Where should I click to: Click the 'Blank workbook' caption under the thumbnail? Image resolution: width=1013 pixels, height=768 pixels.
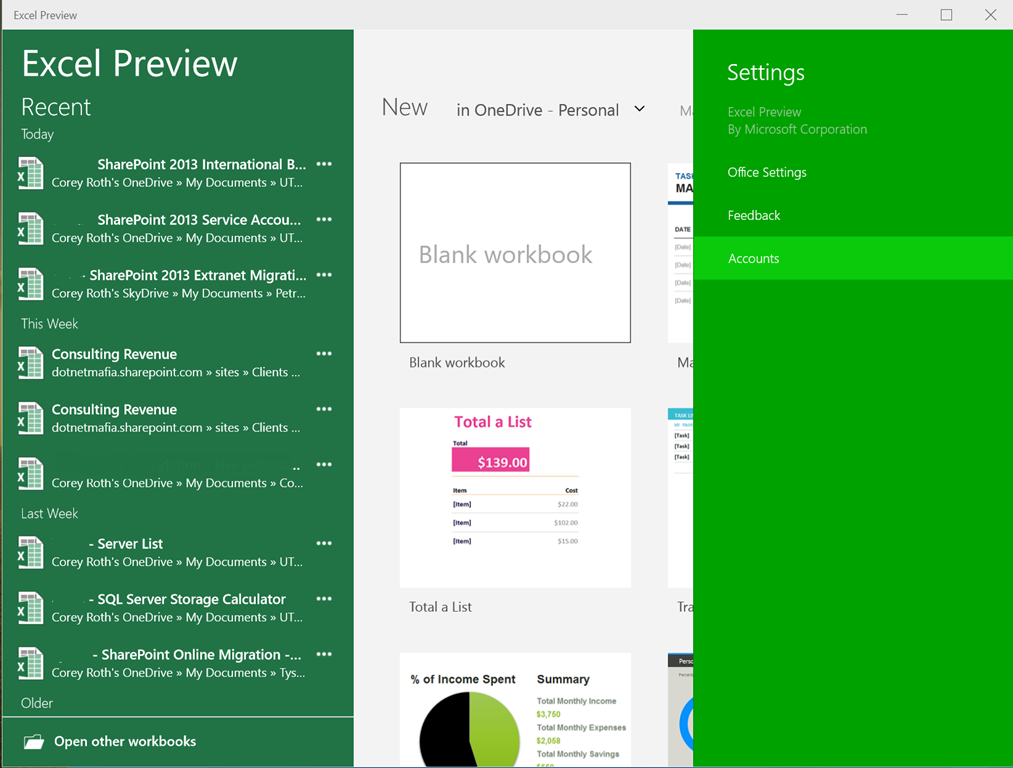[457, 363]
